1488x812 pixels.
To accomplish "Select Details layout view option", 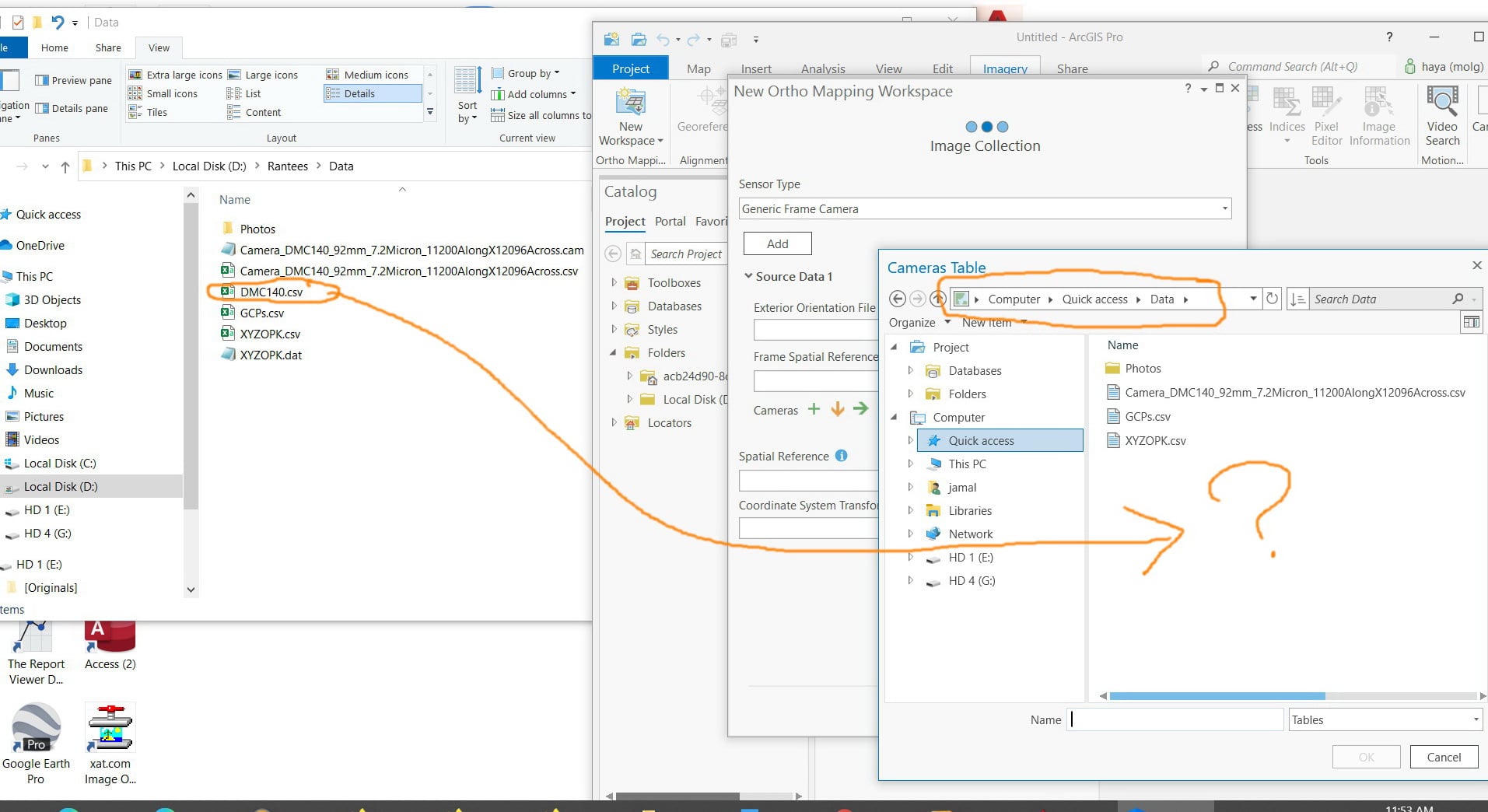I will click(x=372, y=93).
